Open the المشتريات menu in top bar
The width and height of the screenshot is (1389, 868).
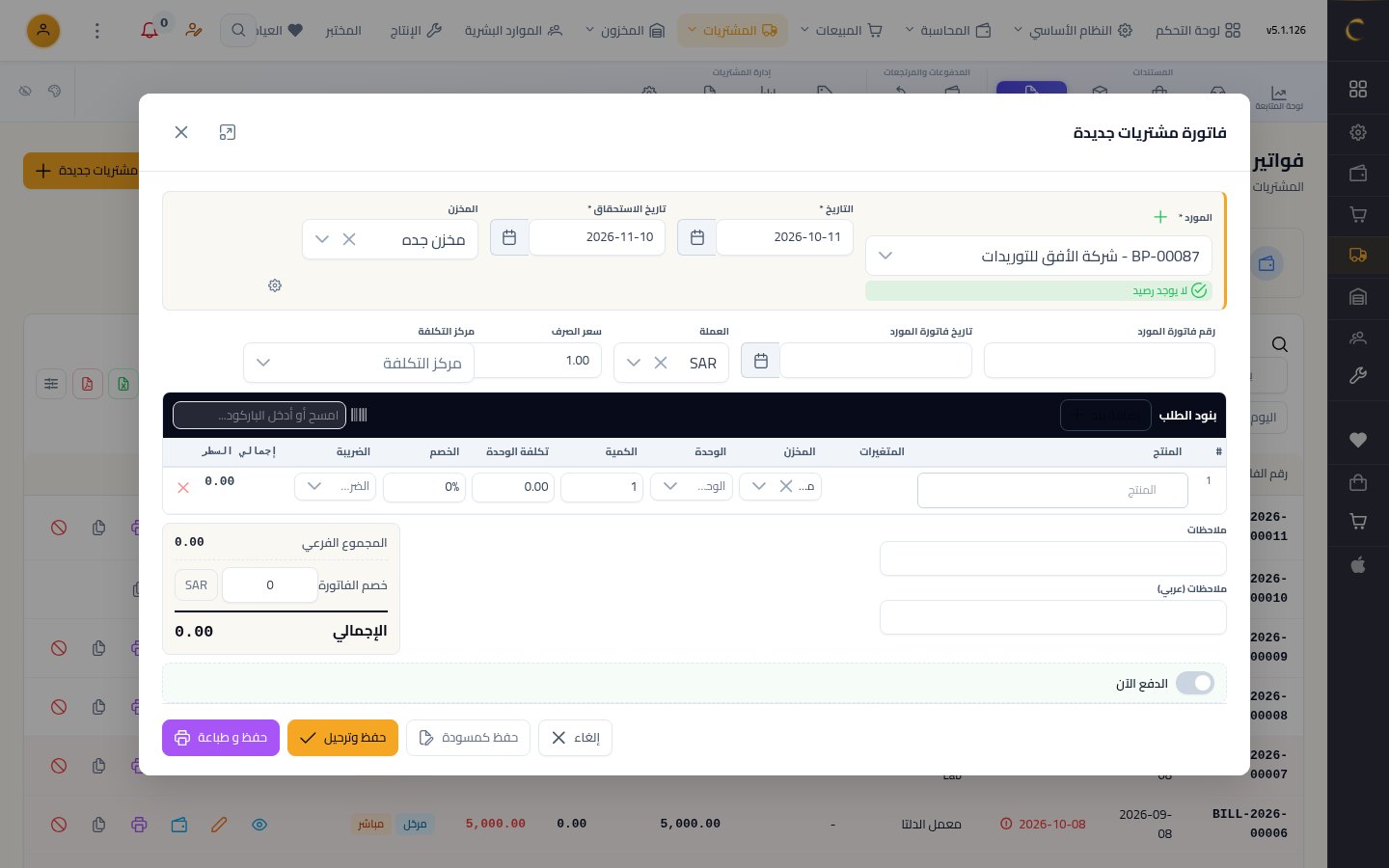click(733, 31)
